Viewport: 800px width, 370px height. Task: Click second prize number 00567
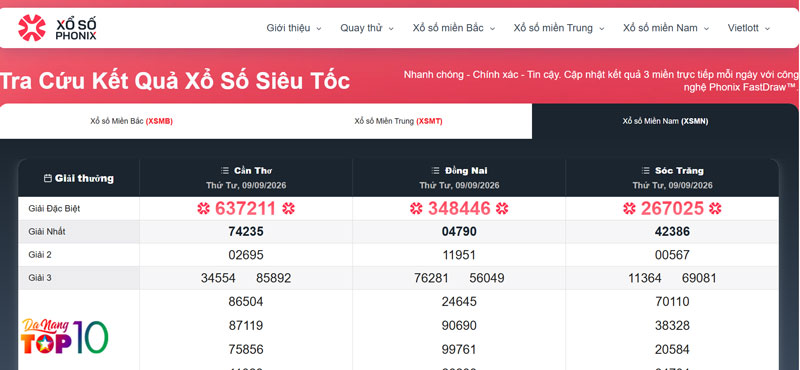tap(672, 255)
